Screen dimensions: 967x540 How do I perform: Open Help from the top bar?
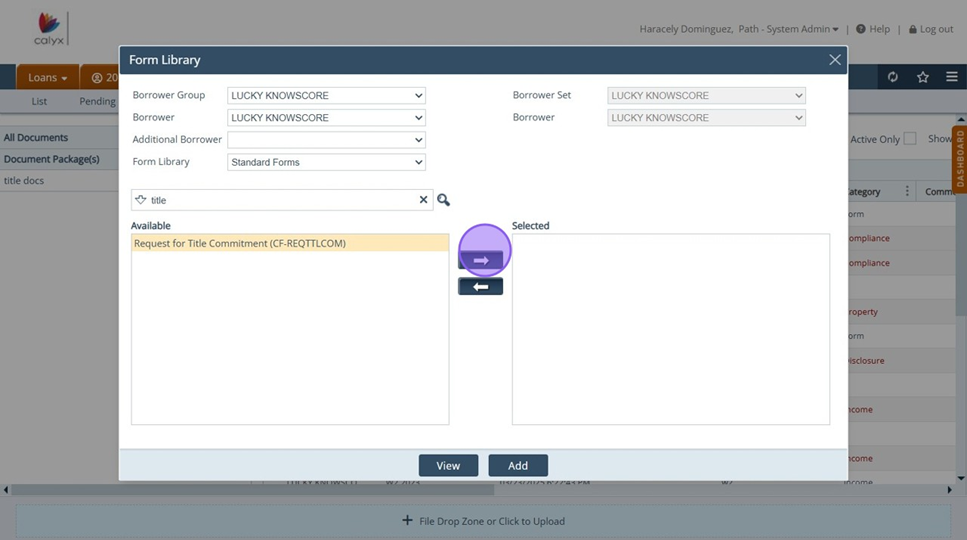(873, 29)
